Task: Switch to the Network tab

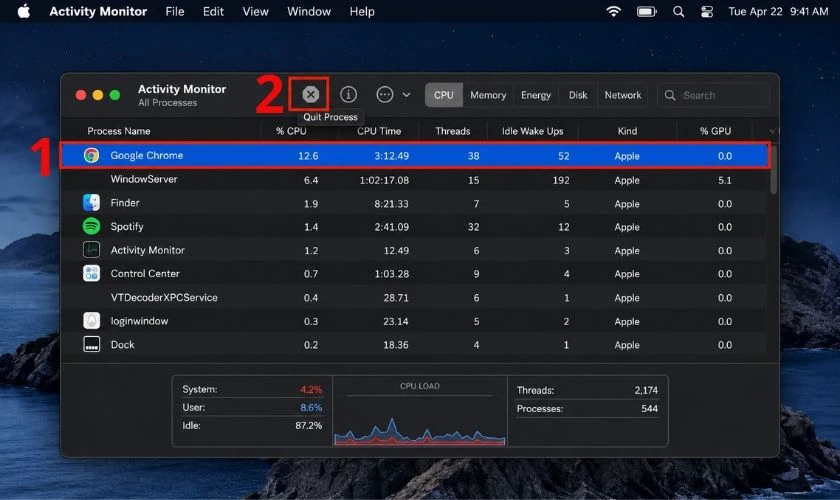Action: pos(622,95)
